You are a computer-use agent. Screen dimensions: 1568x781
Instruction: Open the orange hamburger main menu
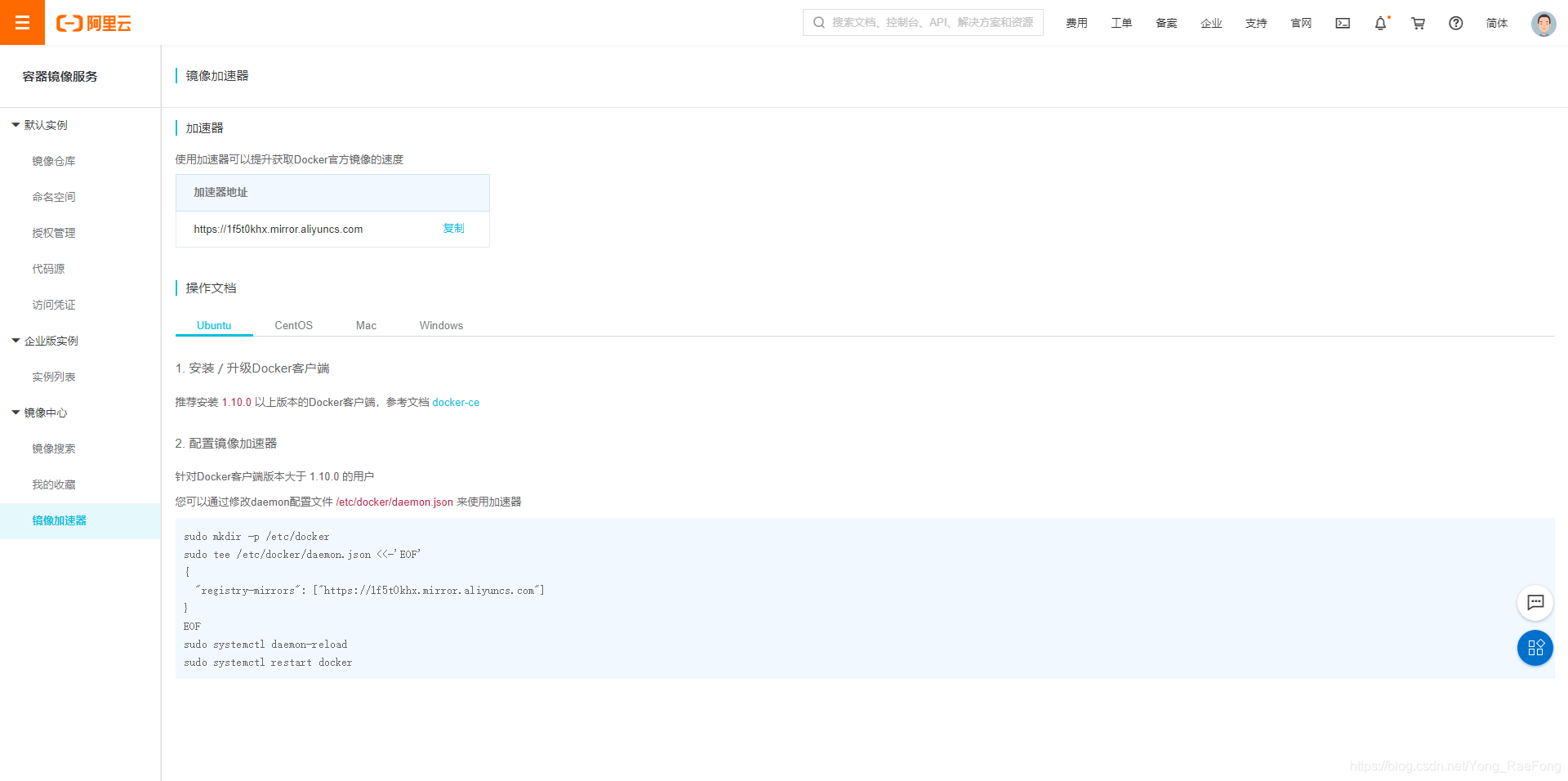(x=22, y=22)
